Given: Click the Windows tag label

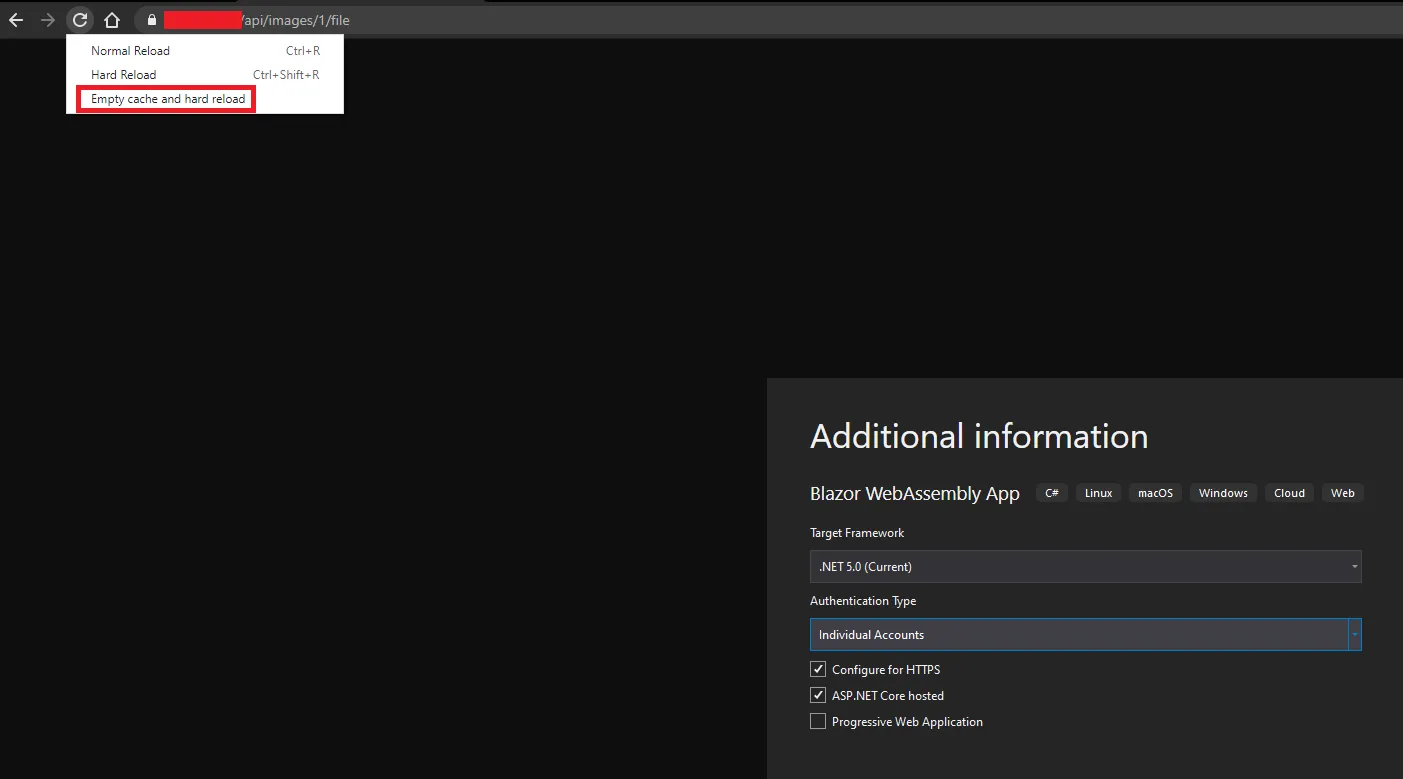Looking at the screenshot, I should coord(1223,493).
